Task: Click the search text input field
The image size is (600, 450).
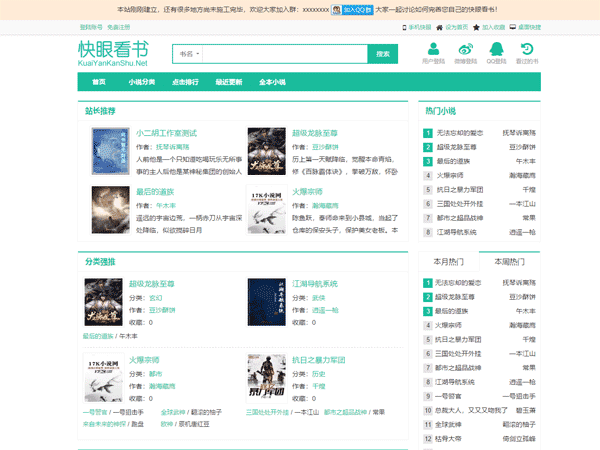Action: [284, 53]
